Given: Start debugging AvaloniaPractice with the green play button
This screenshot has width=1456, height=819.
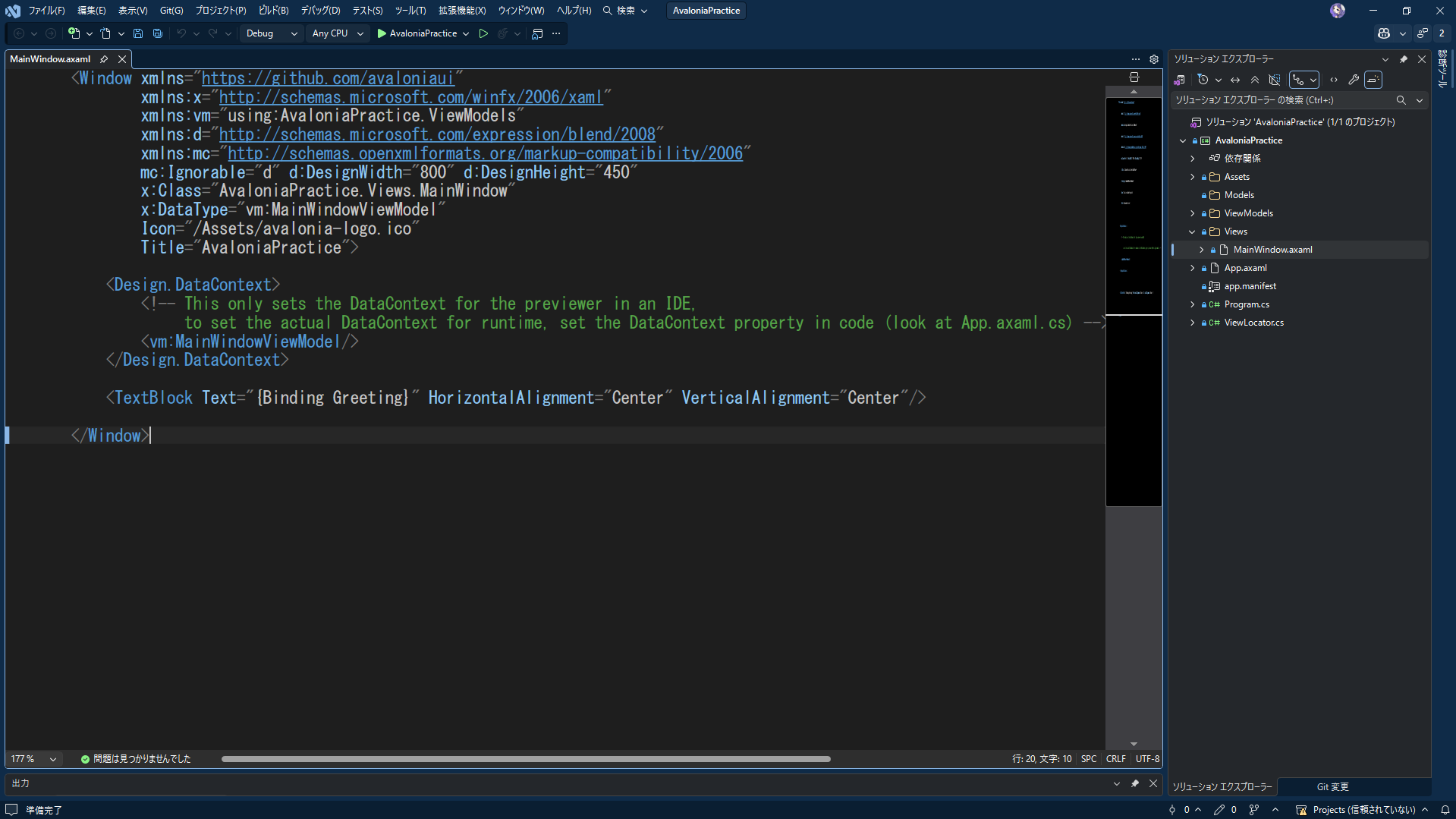Looking at the screenshot, I should 417,33.
